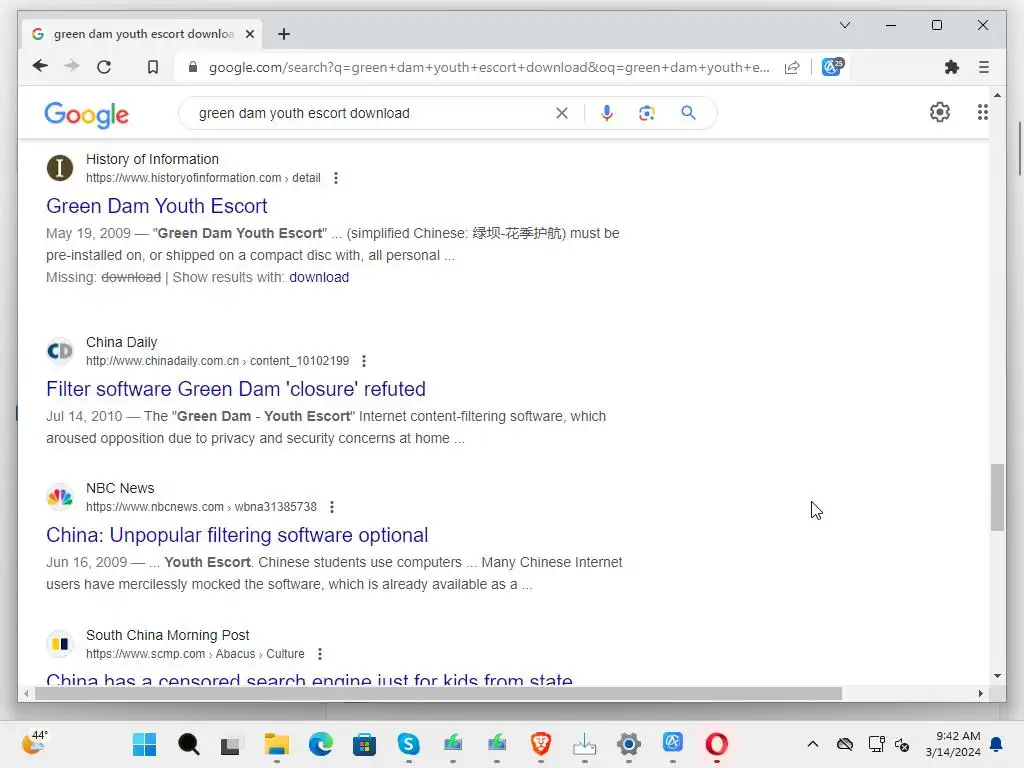Open the Settings gear on the taskbar
The image size is (1024, 768).
(x=628, y=744)
